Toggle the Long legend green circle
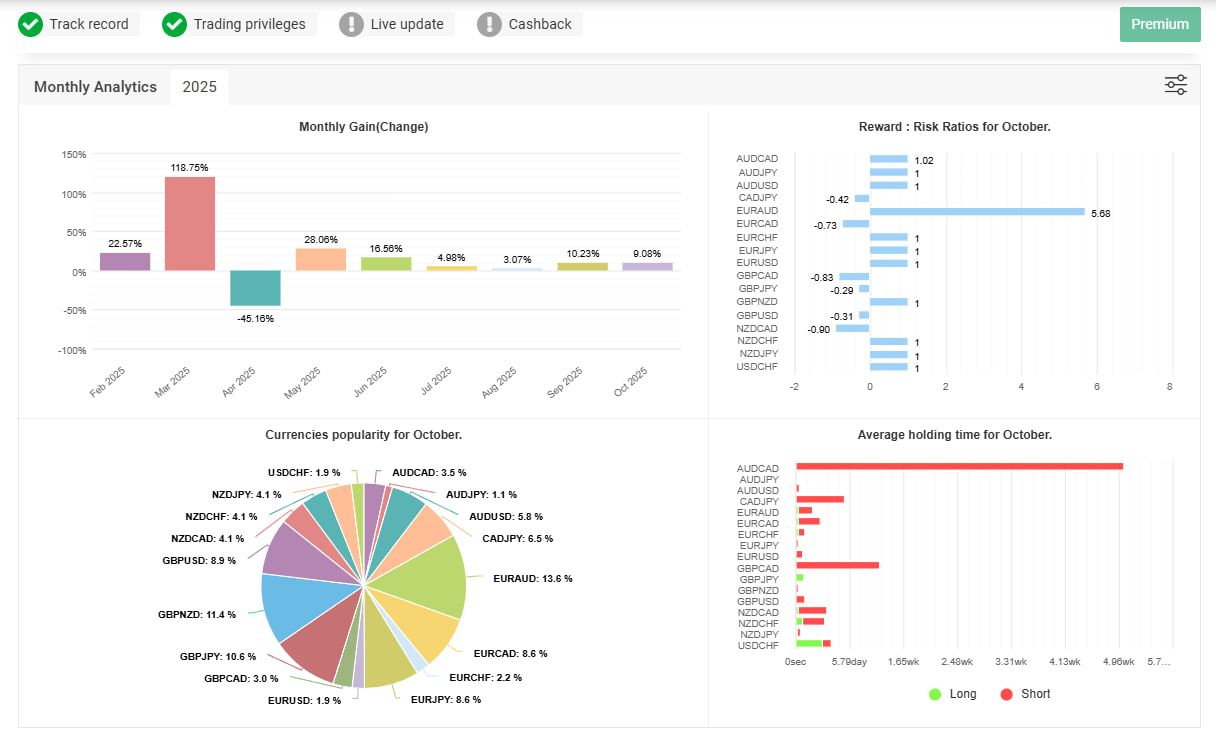This screenshot has height=732, width=1216. coord(936,694)
